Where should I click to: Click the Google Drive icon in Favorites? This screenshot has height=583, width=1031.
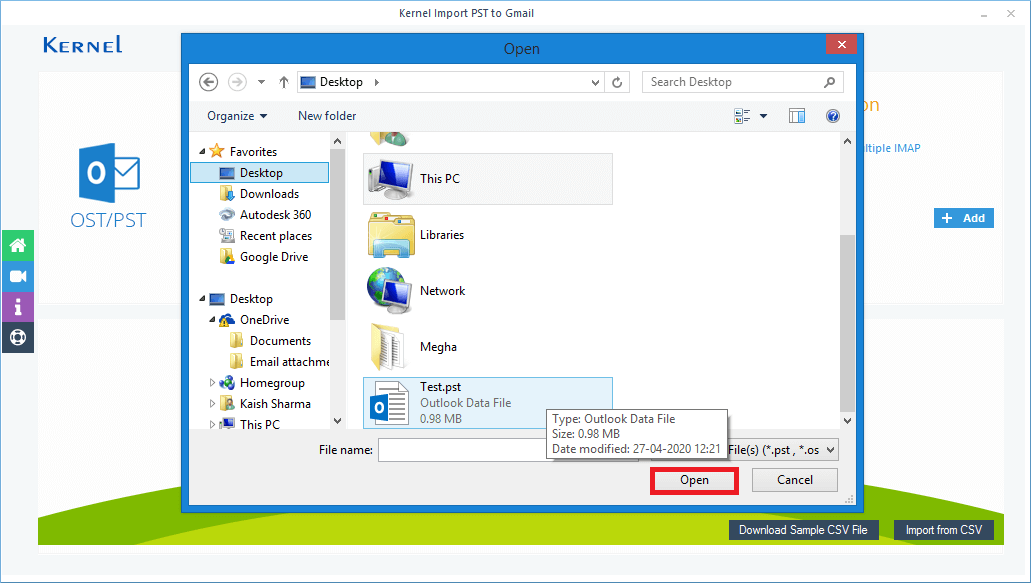pos(227,256)
